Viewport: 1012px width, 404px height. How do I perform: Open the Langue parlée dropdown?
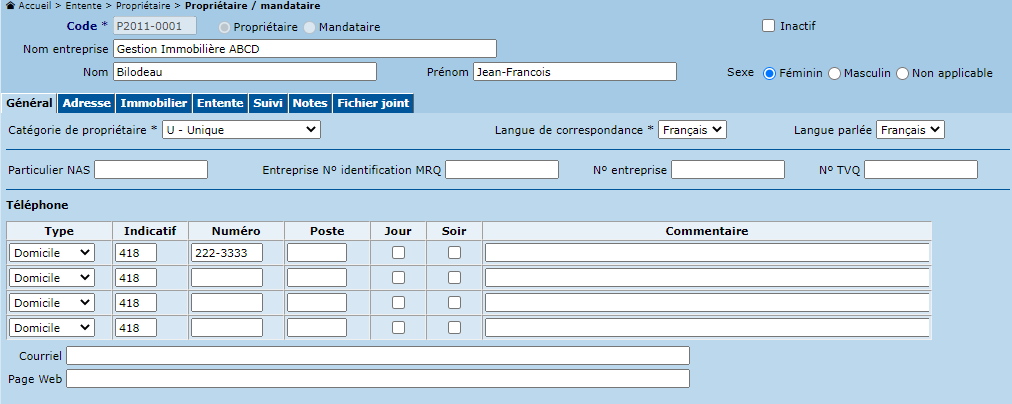pos(910,130)
